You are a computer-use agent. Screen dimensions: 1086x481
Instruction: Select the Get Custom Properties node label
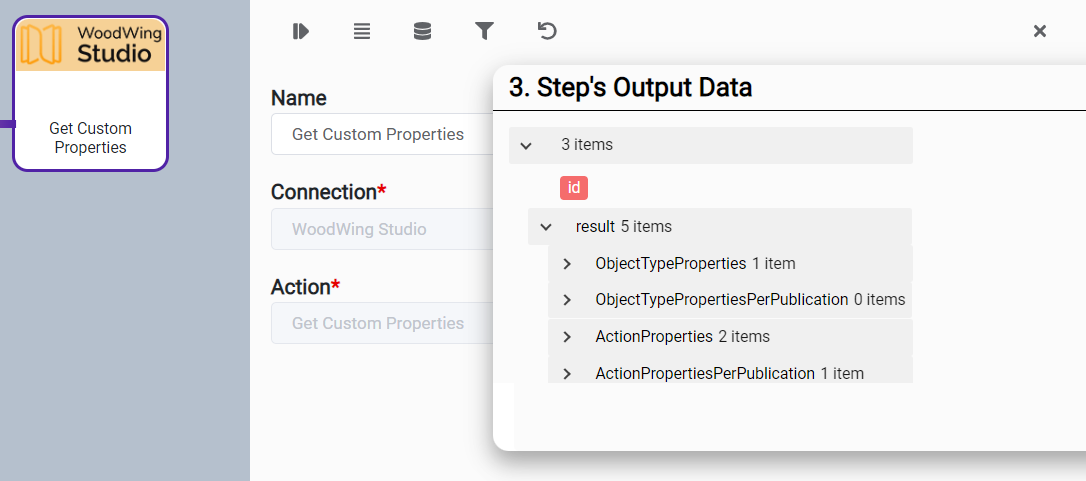tap(90, 138)
